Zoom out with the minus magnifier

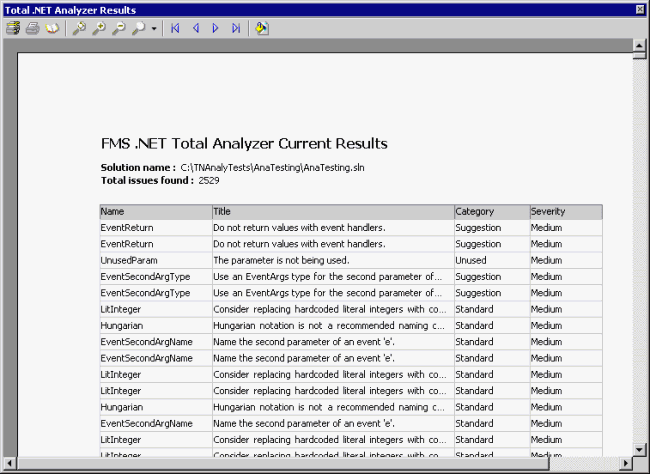coord(119,28)
